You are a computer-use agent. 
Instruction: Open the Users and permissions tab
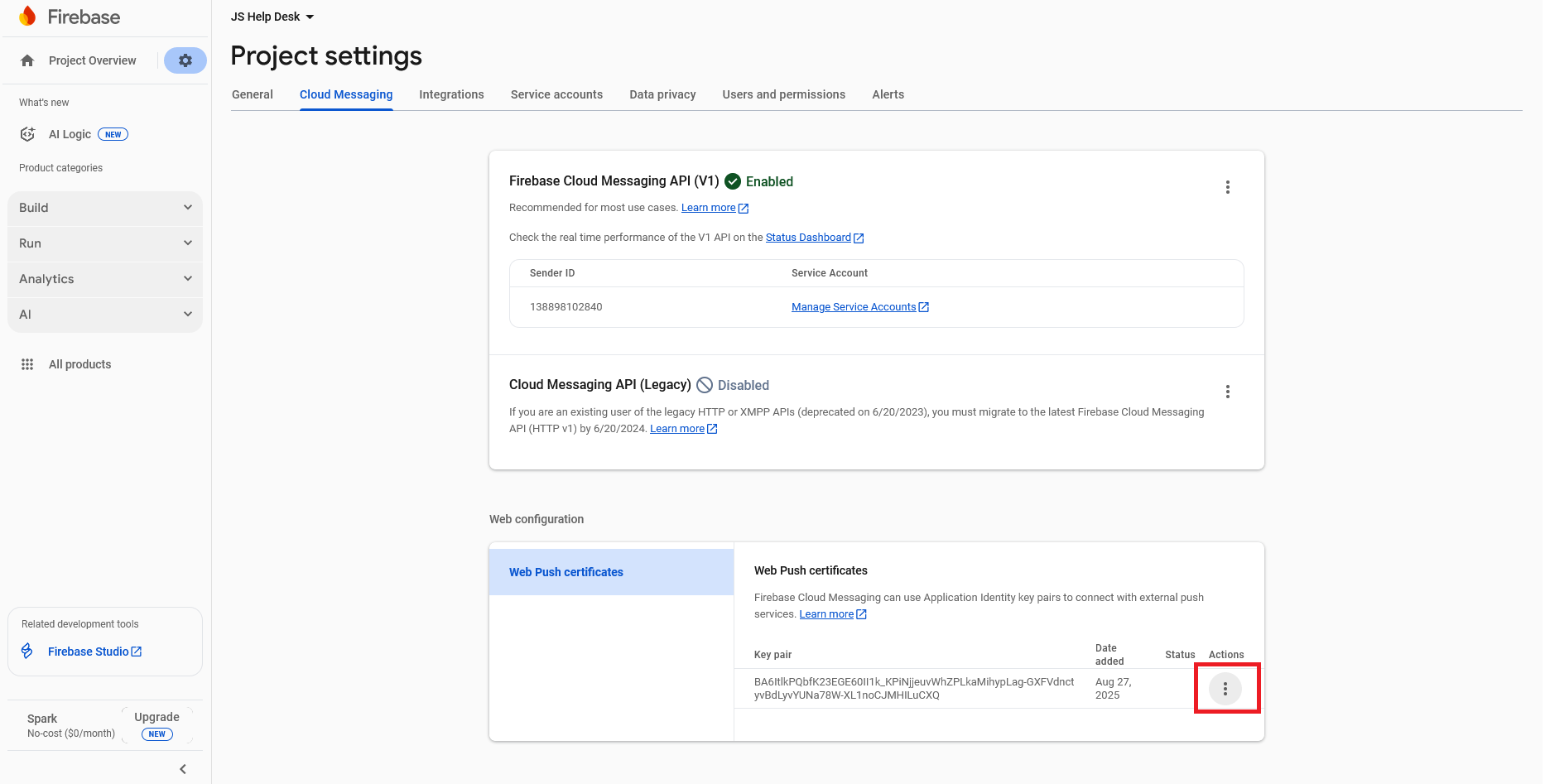(x=783, y=94)
